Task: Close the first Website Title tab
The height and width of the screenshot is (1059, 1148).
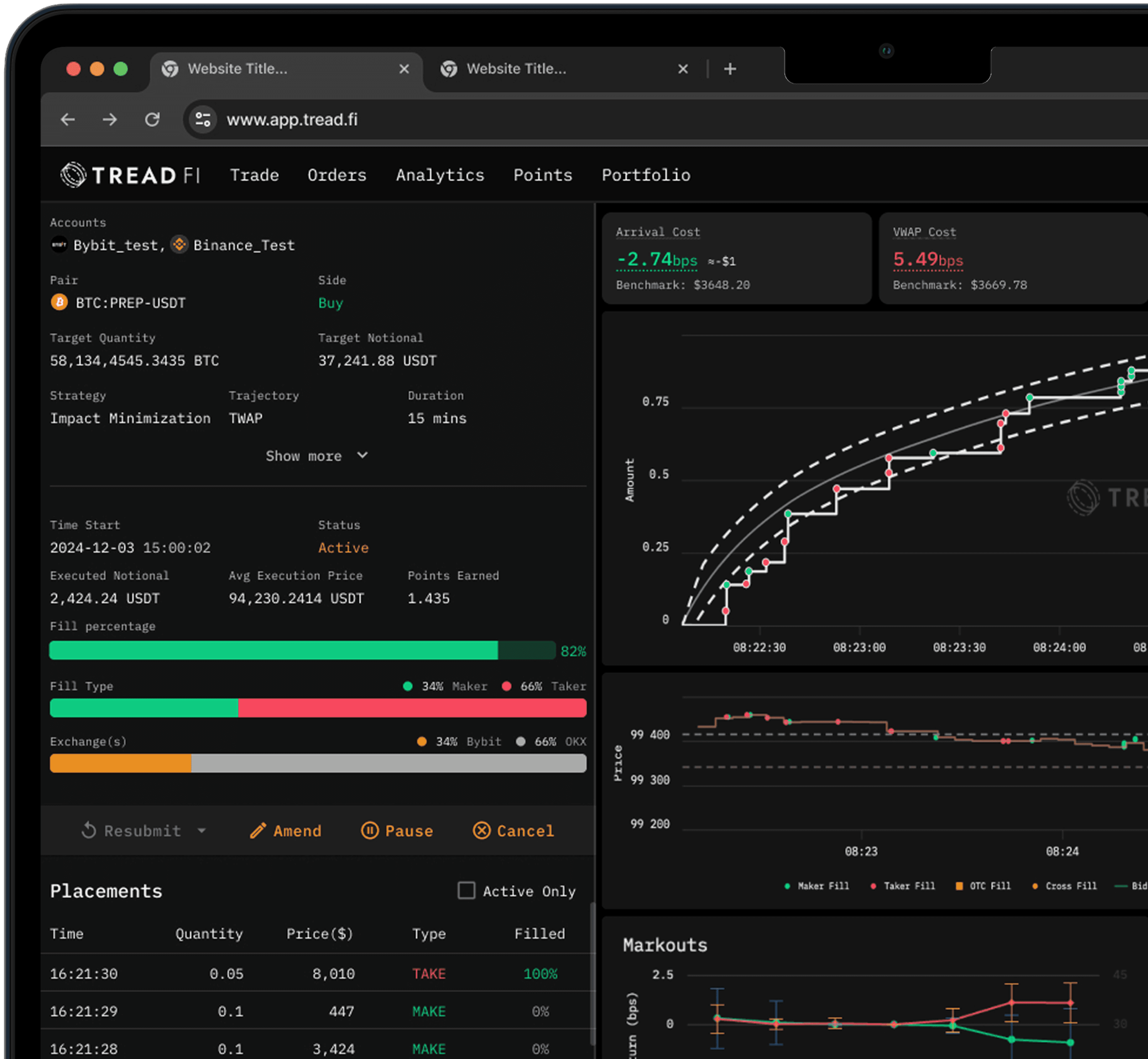Action: [x=404, y=69]
